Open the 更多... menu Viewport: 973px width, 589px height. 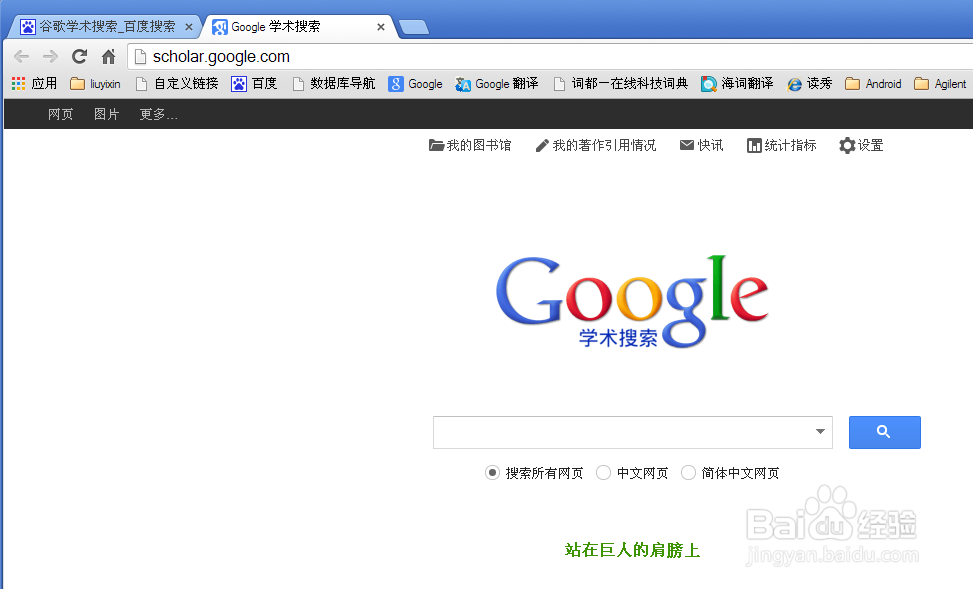tap(158, 114)
